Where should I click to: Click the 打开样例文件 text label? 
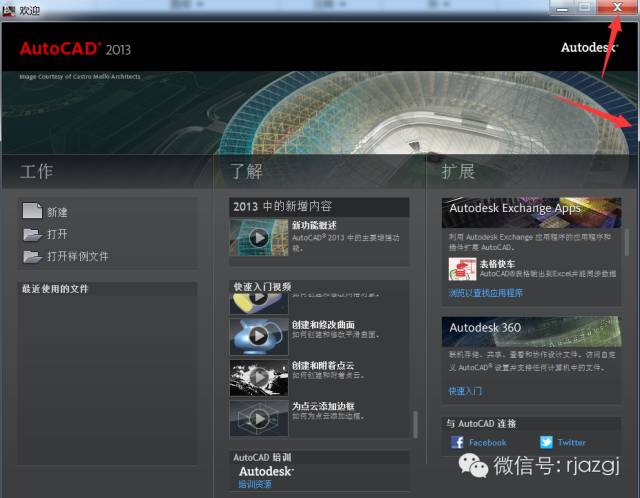(x=78, y=257)
